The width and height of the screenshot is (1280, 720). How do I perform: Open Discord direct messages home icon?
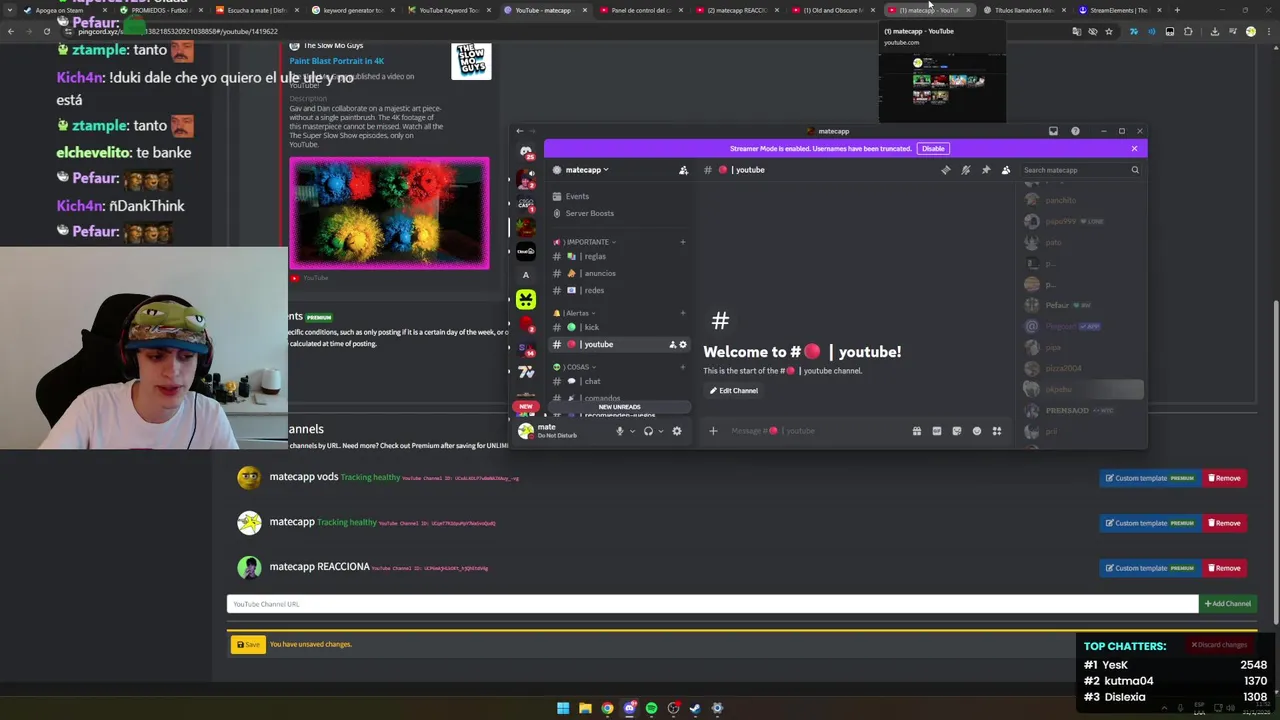(526, 152)
